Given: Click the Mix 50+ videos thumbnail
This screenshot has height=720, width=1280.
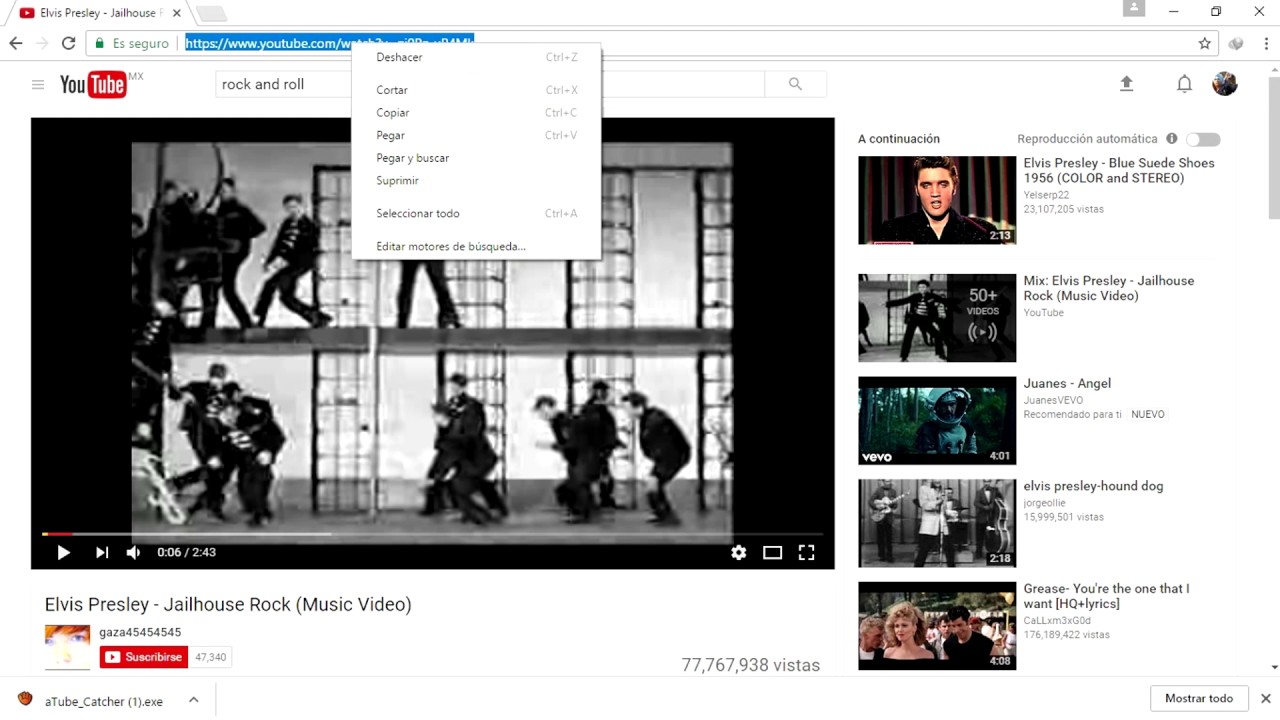Looking at the screenshot, I should click(x=937, y=318).
